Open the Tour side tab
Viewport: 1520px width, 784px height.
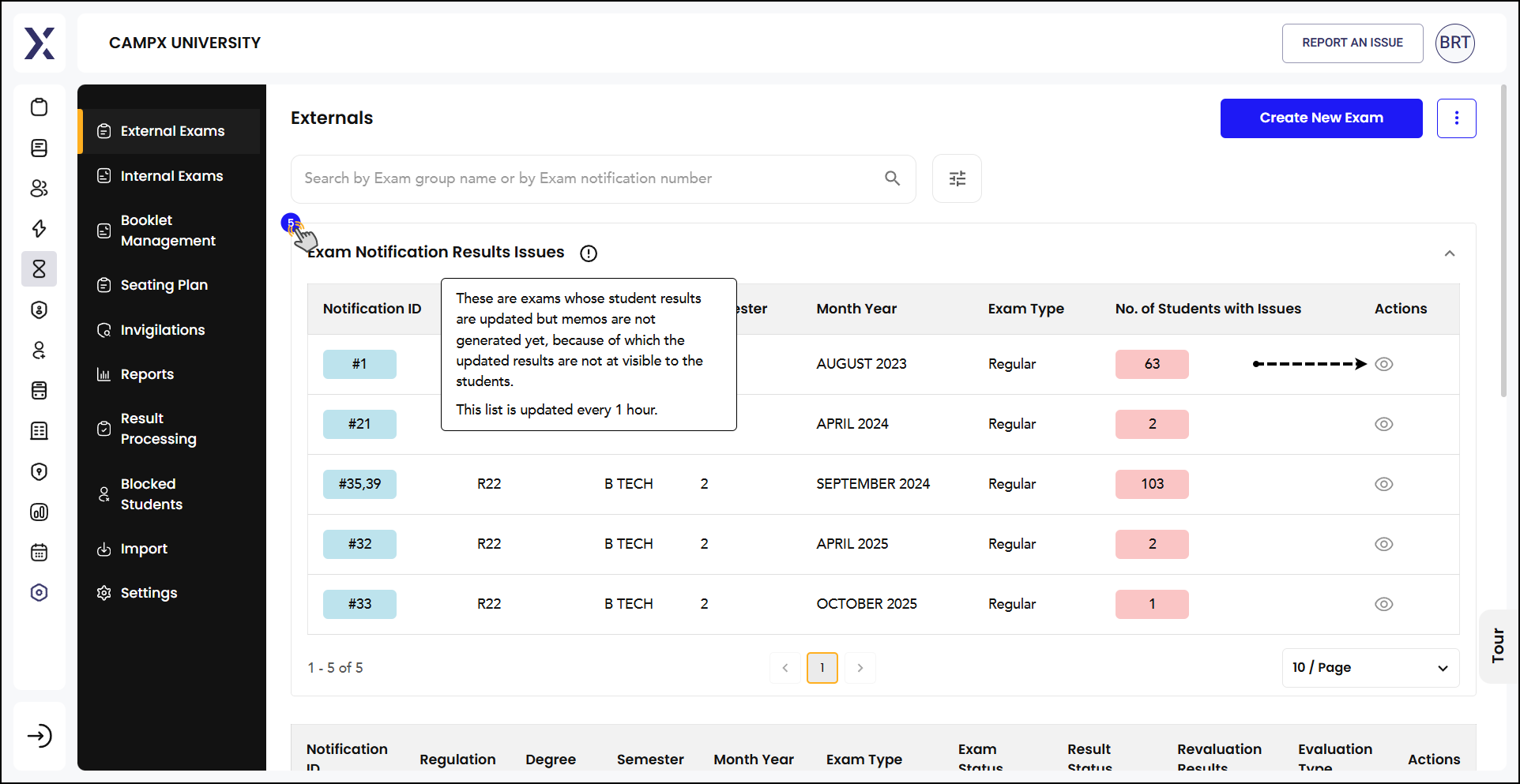click(1499, 646)
